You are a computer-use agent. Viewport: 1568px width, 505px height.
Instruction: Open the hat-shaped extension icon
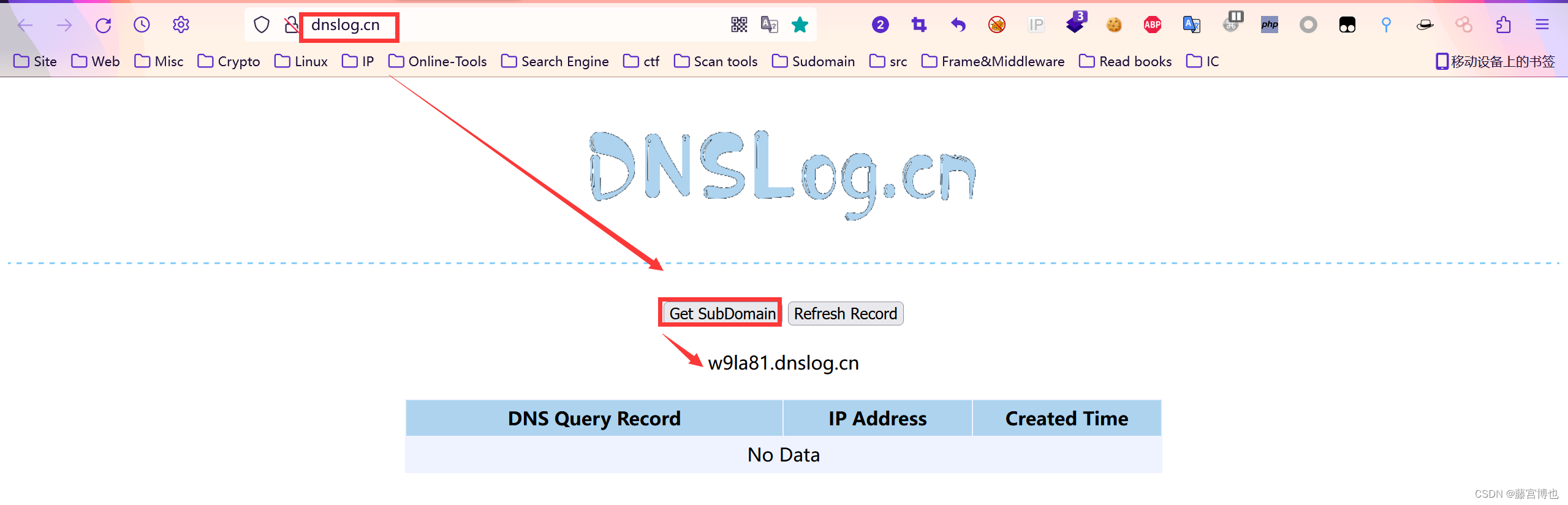point(1425,25)
